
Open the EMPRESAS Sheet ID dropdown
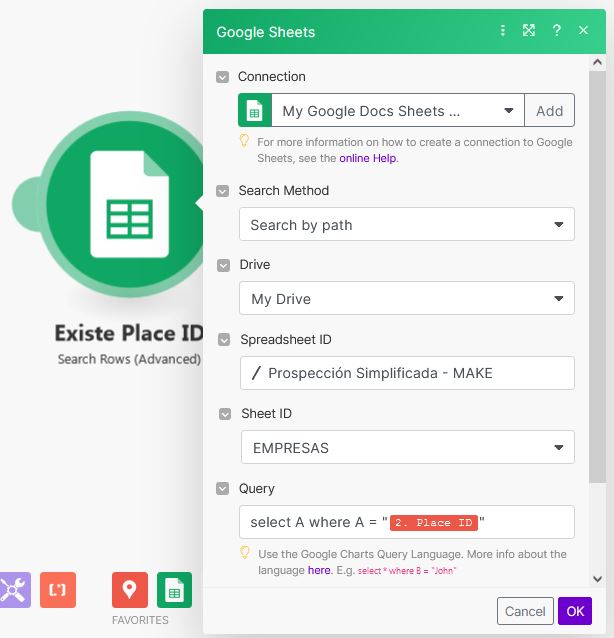[407, 447]
